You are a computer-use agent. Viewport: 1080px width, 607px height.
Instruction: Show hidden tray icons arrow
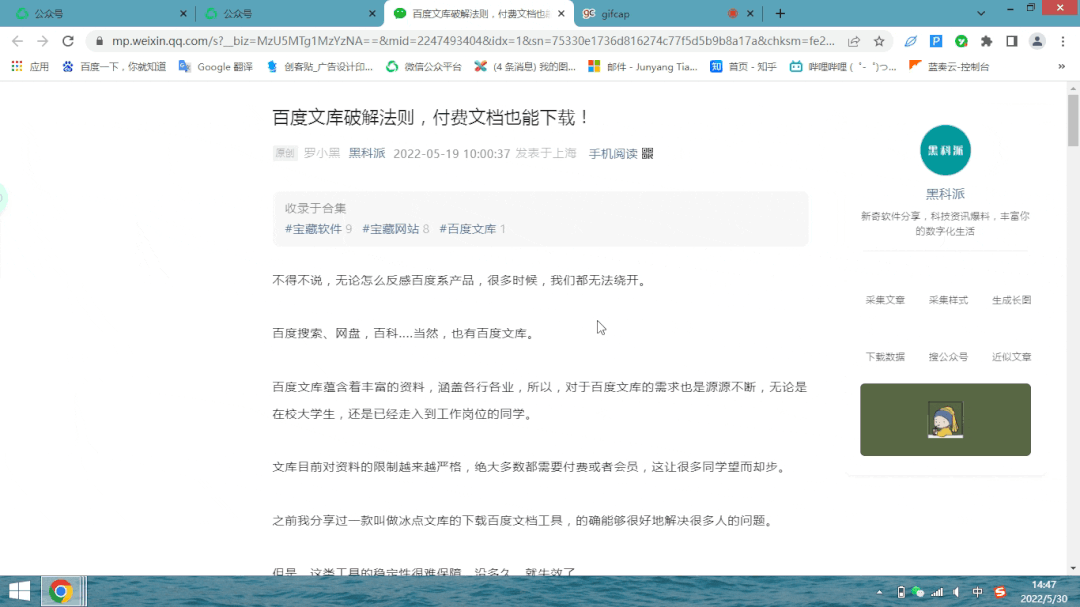[x=880, y=592]
